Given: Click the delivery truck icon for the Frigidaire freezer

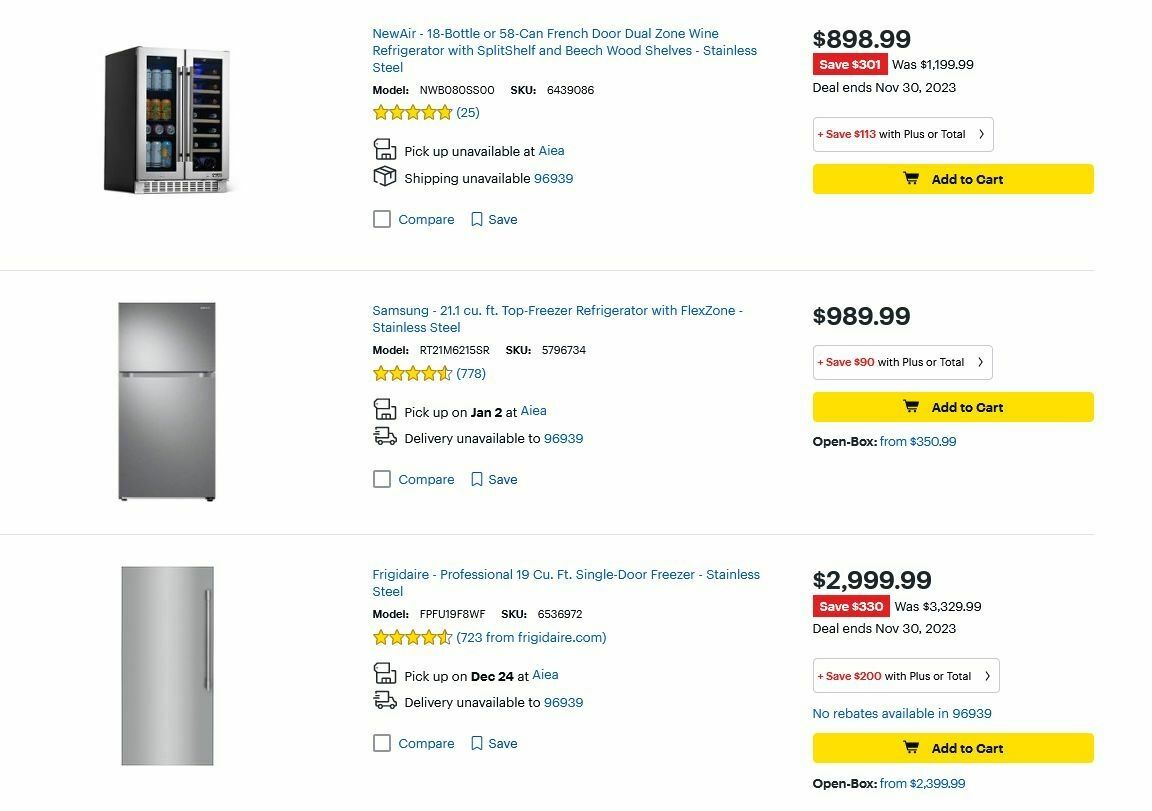Looking at the screenshot, I should (384, 700).
